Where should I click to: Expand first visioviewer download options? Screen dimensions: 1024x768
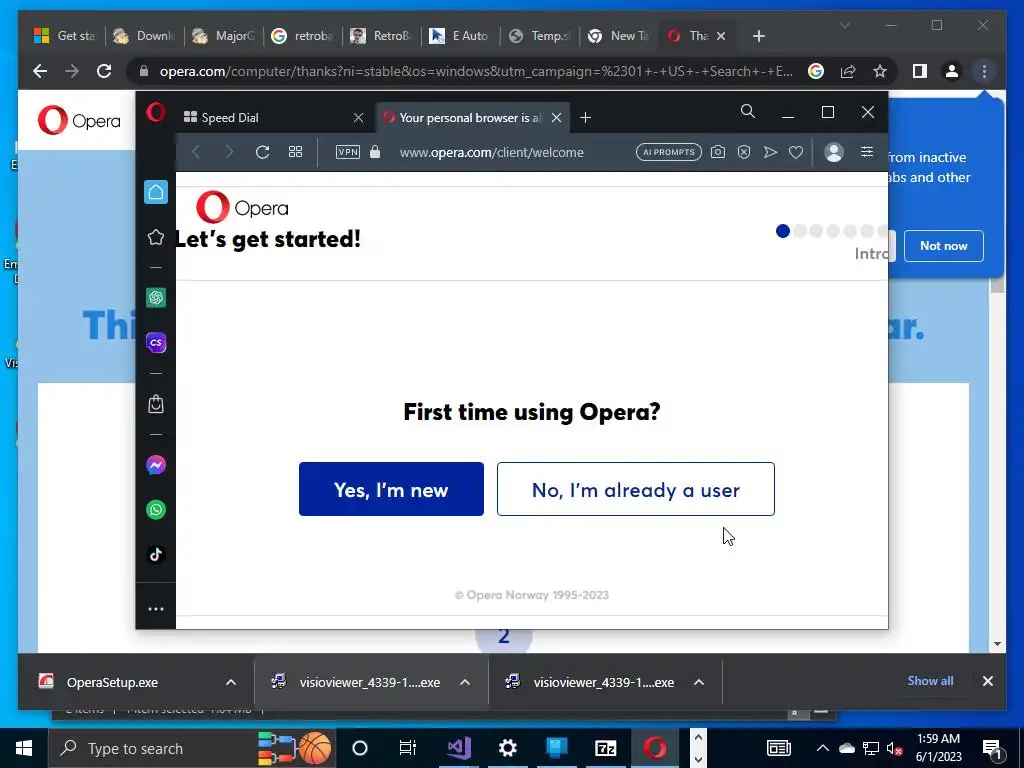point(465,682)
